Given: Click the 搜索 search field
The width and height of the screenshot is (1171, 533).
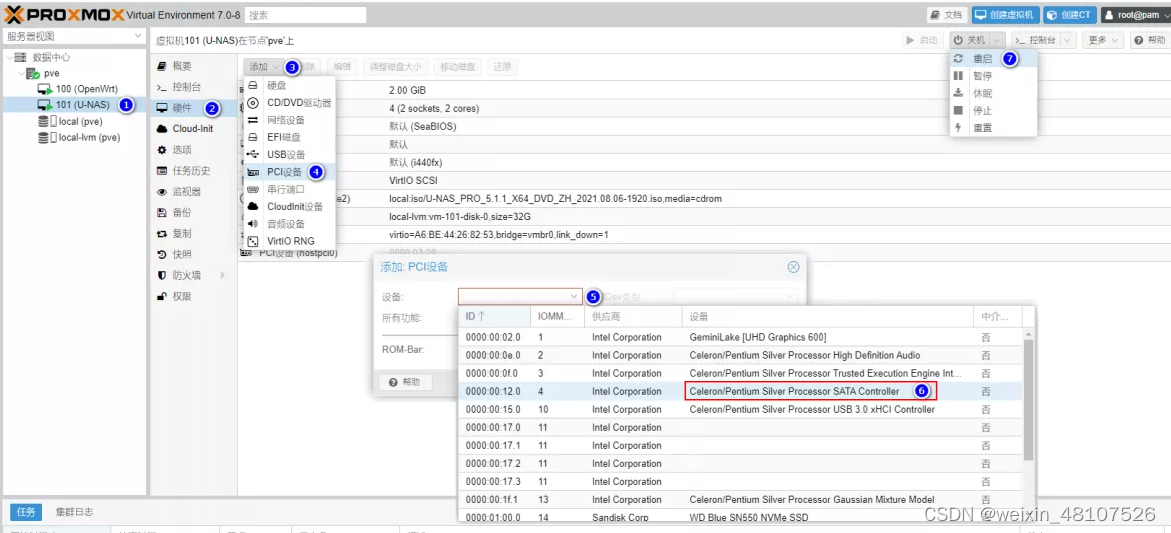Looking at the screenshot, I should 305,15.
